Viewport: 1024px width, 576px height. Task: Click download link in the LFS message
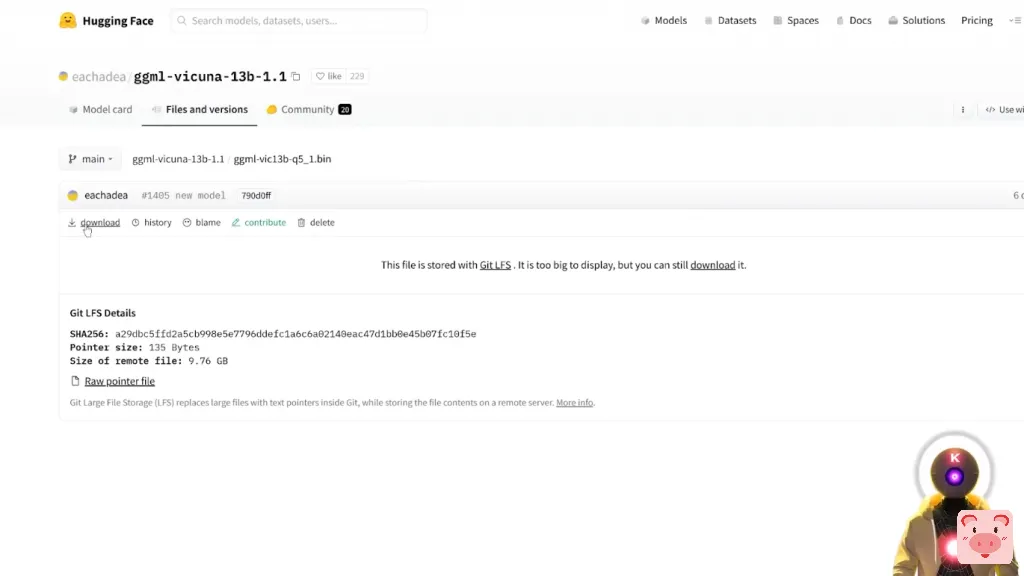[712, 265]
